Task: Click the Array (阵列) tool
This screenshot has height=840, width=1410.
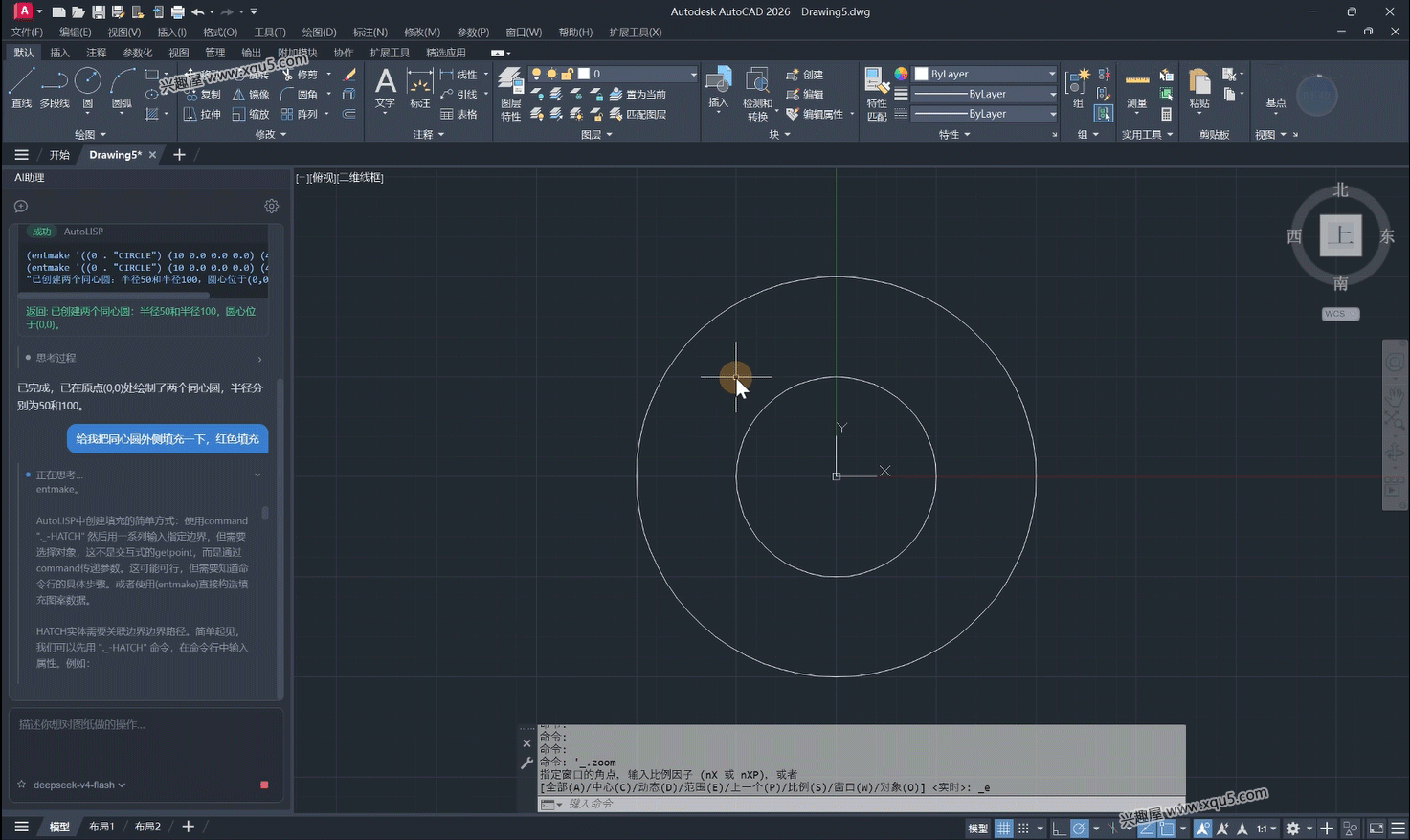Action: pos(300,114)
